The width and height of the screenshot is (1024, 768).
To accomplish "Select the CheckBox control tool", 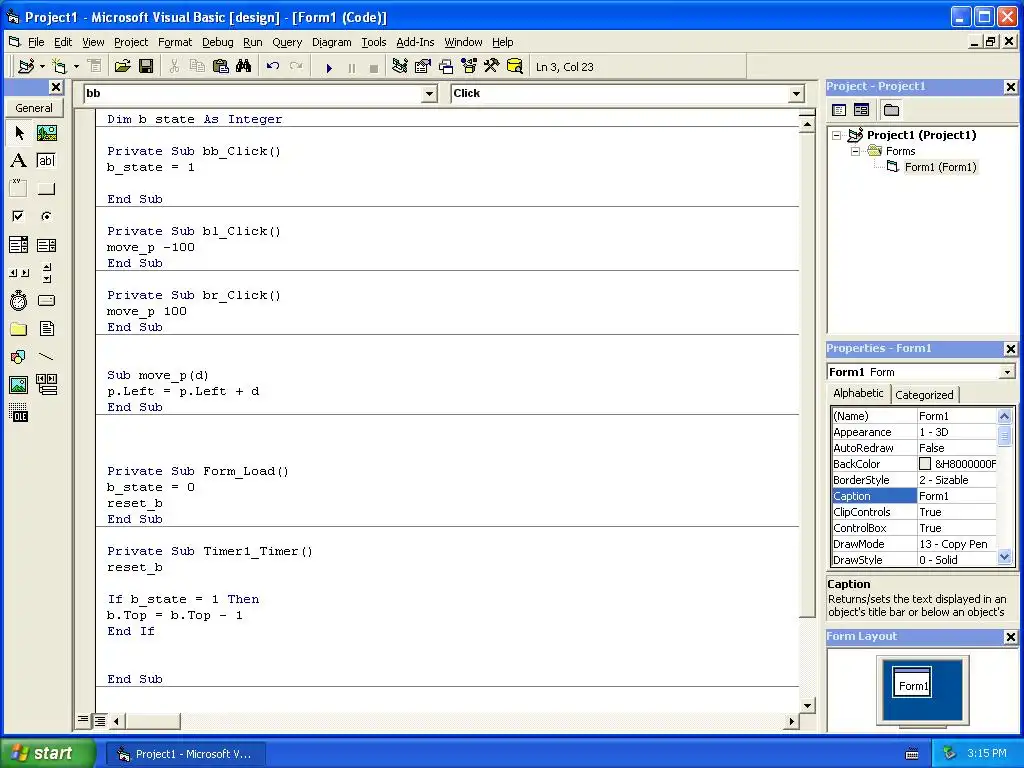I will point(18,216).
